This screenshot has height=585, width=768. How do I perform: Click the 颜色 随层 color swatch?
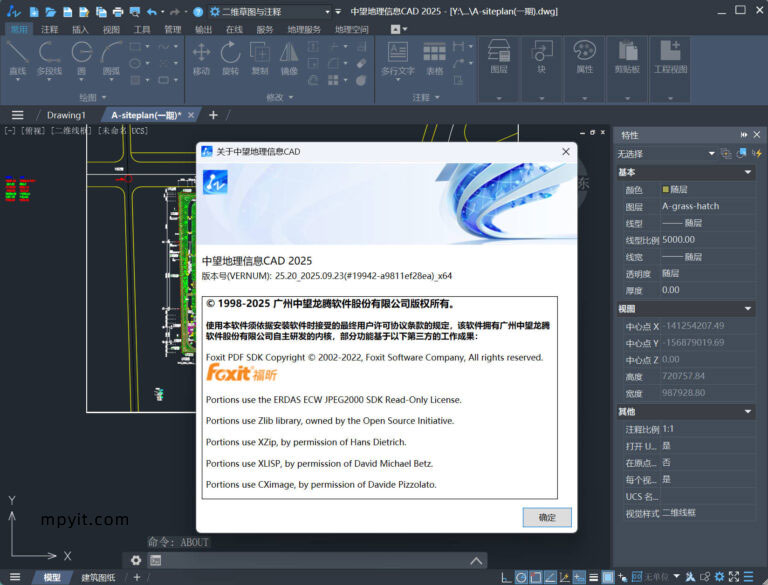pos(665,189)
